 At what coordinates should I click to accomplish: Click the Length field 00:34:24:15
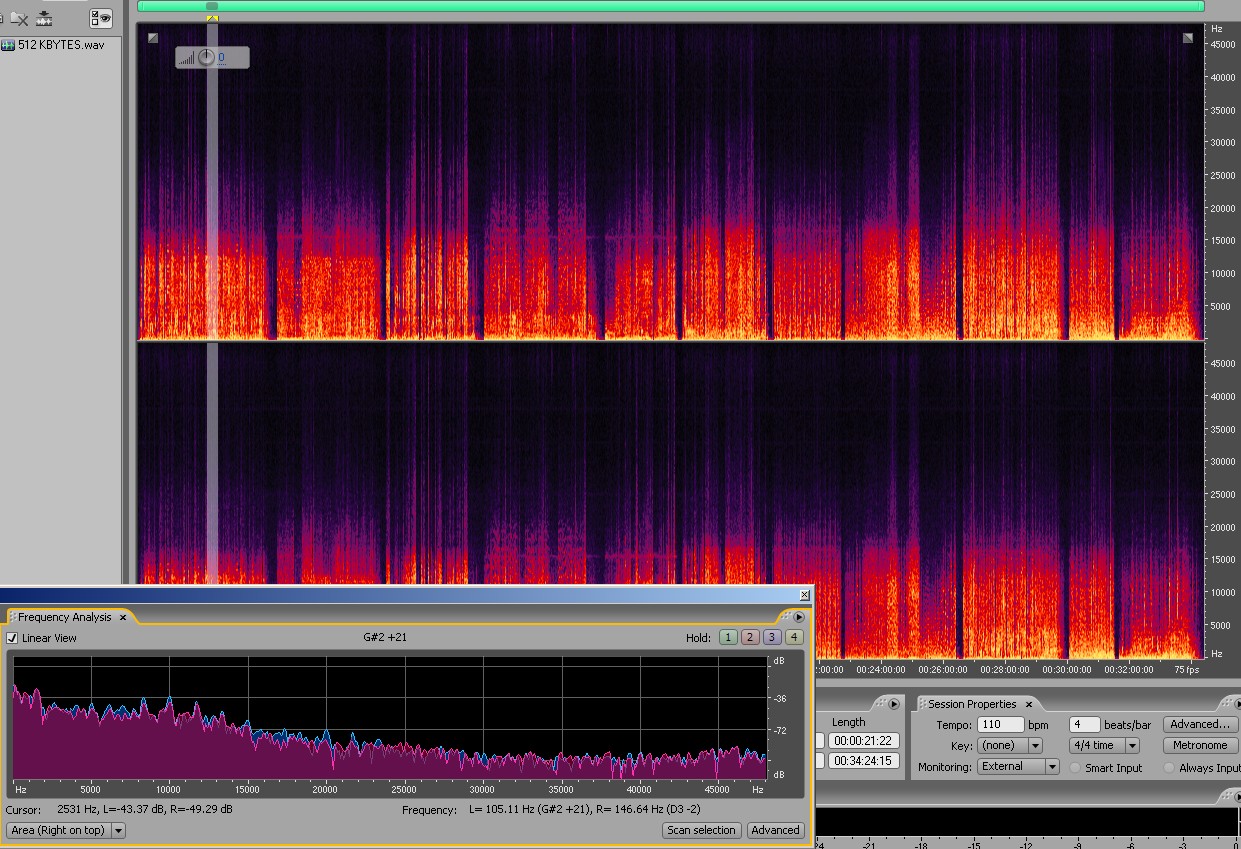(x=865, y=761)
